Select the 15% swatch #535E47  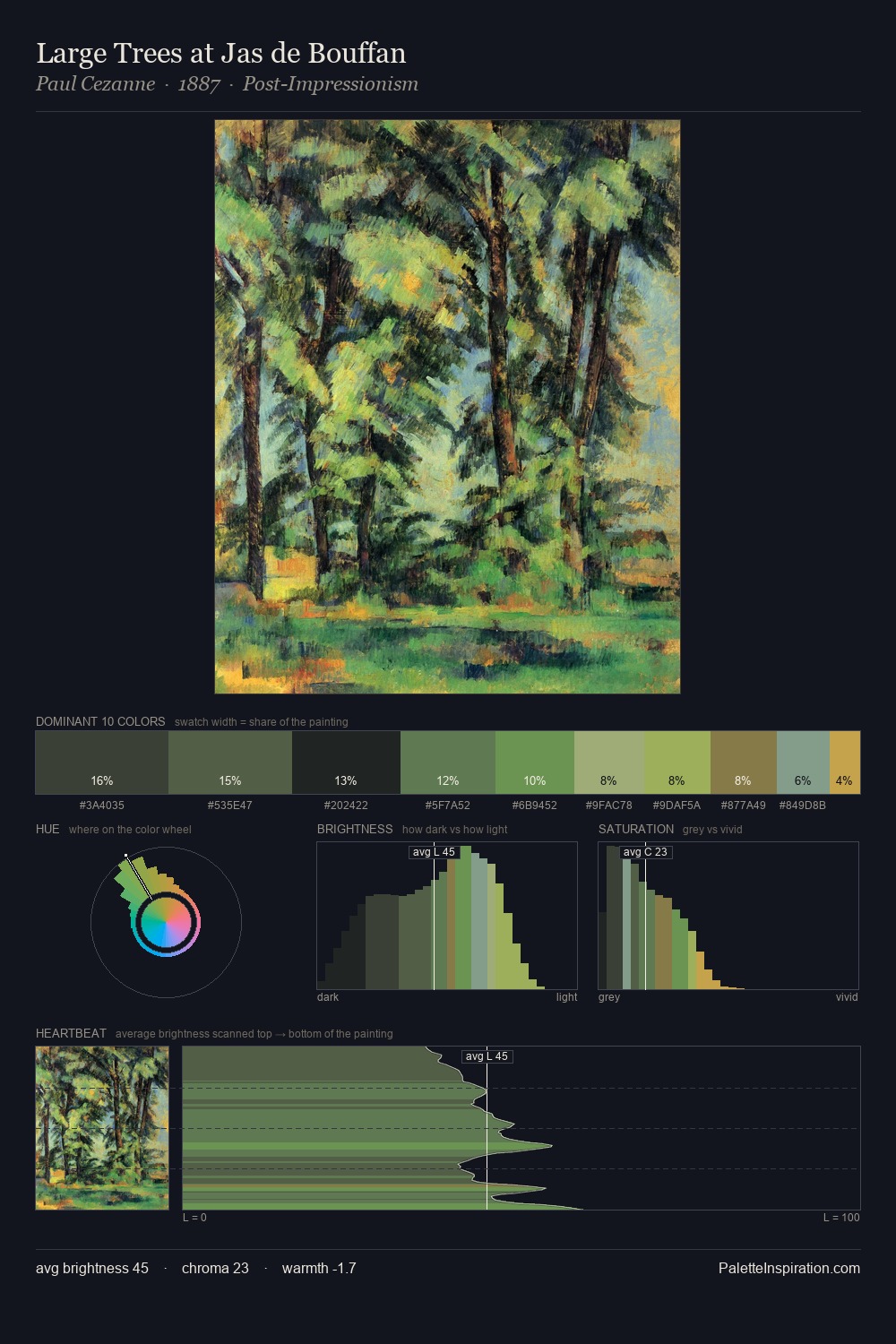pyautogui.click(x=230, y=762)
